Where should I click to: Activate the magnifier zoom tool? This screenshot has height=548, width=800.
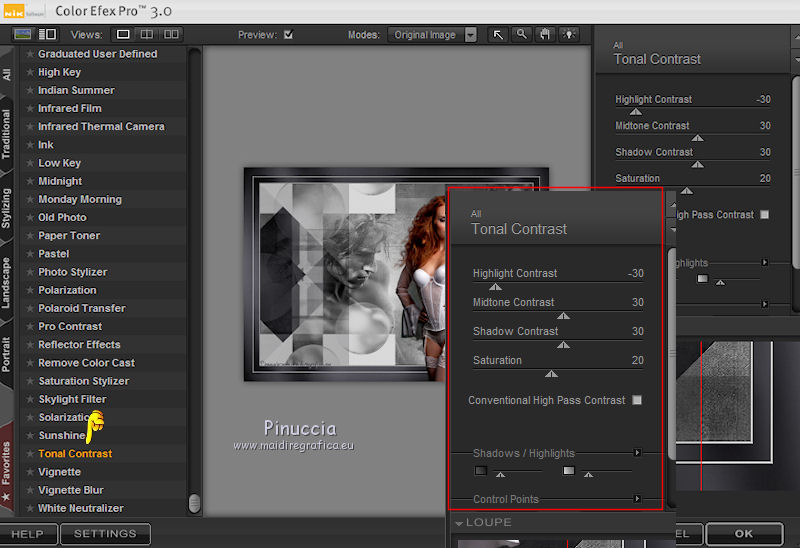(x=521, y=35)
